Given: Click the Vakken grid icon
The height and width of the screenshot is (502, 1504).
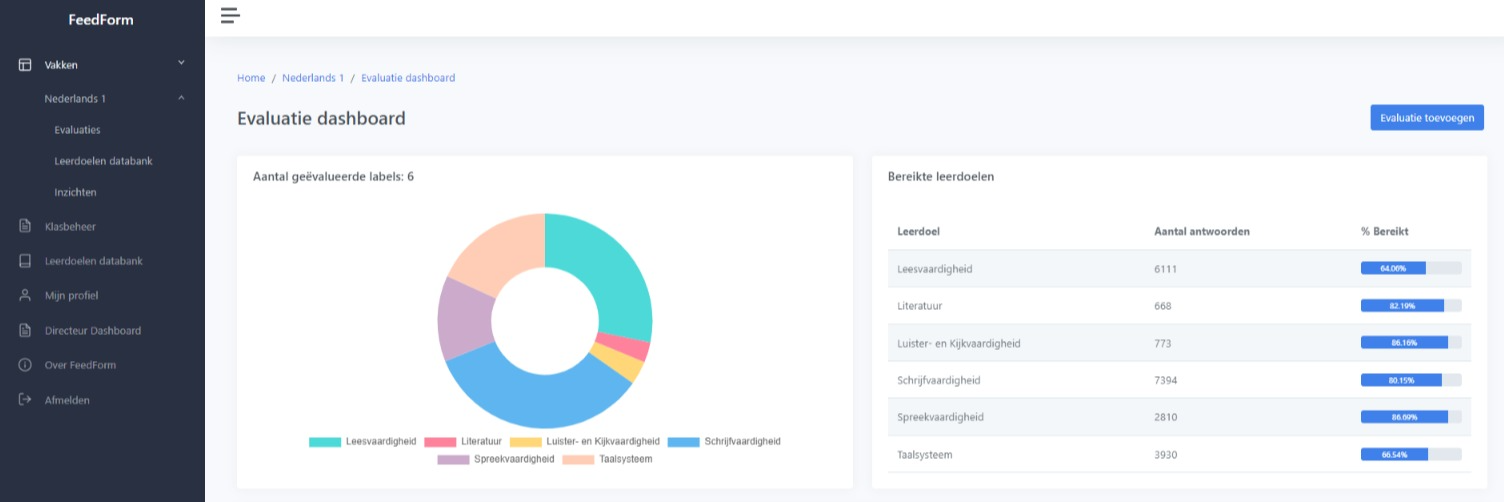Looking at the screenshot, I should (25, 65).
